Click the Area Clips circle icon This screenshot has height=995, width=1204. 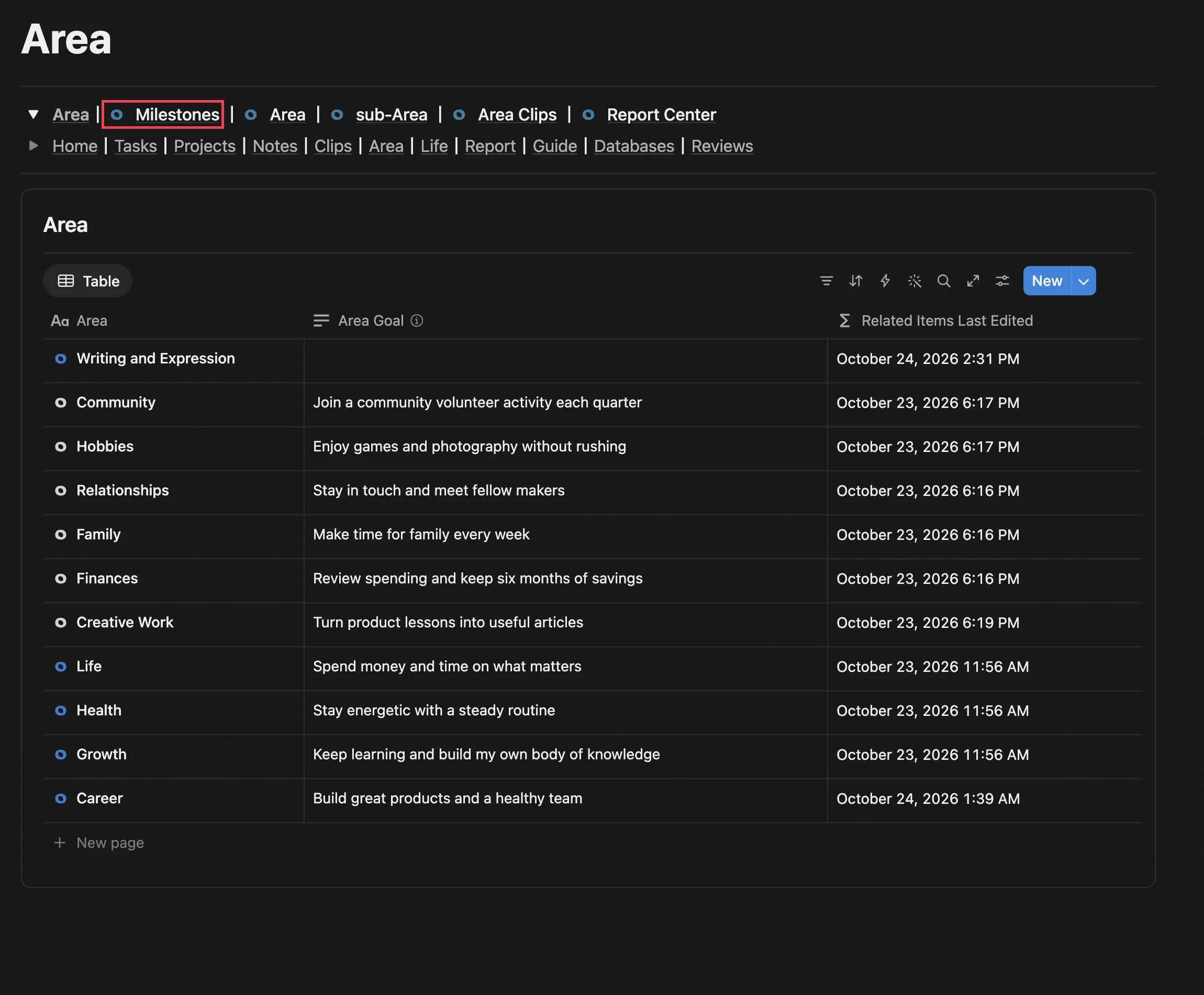(x=459, y=115)
